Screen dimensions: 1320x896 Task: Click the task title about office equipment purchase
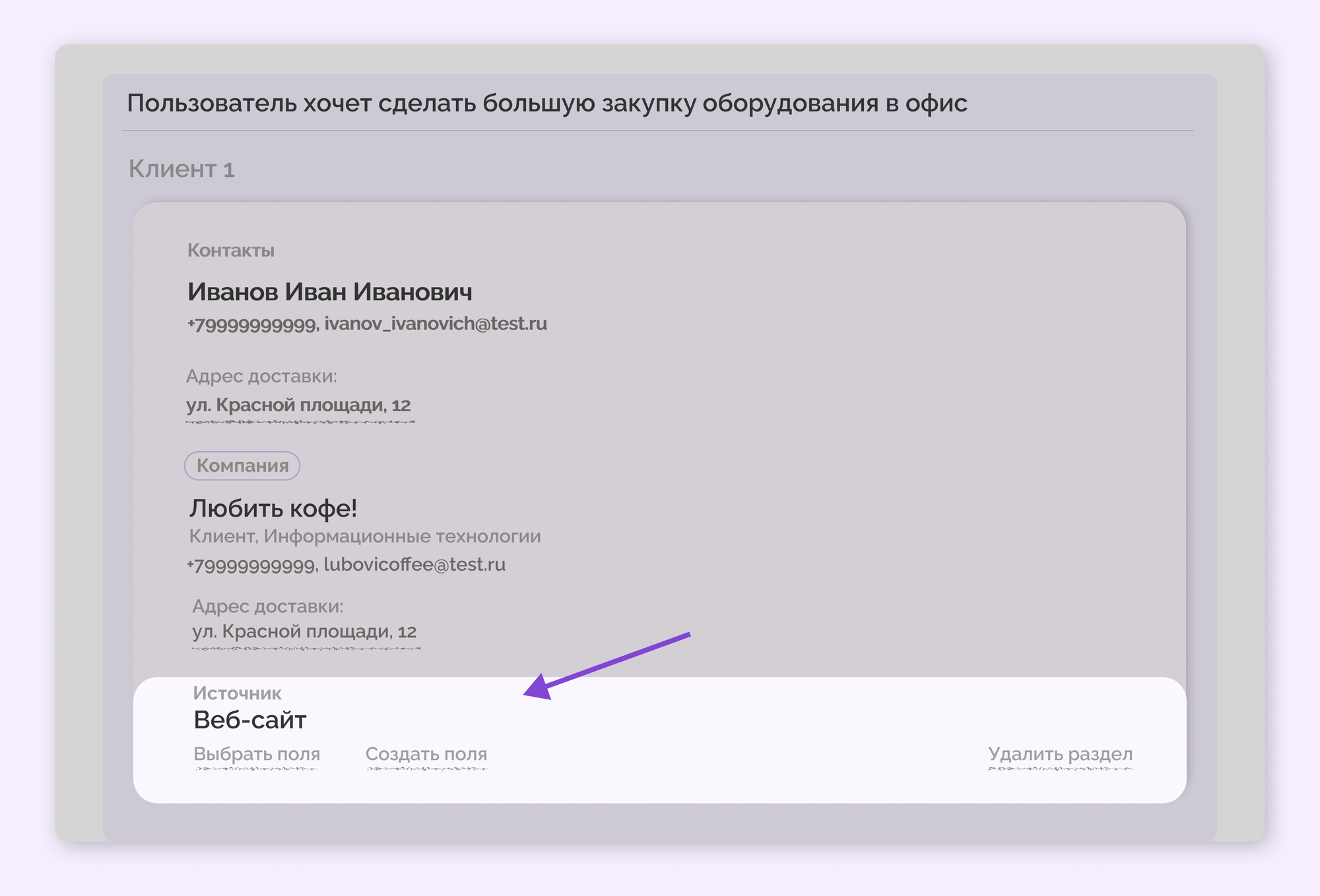tap(546, 101)
